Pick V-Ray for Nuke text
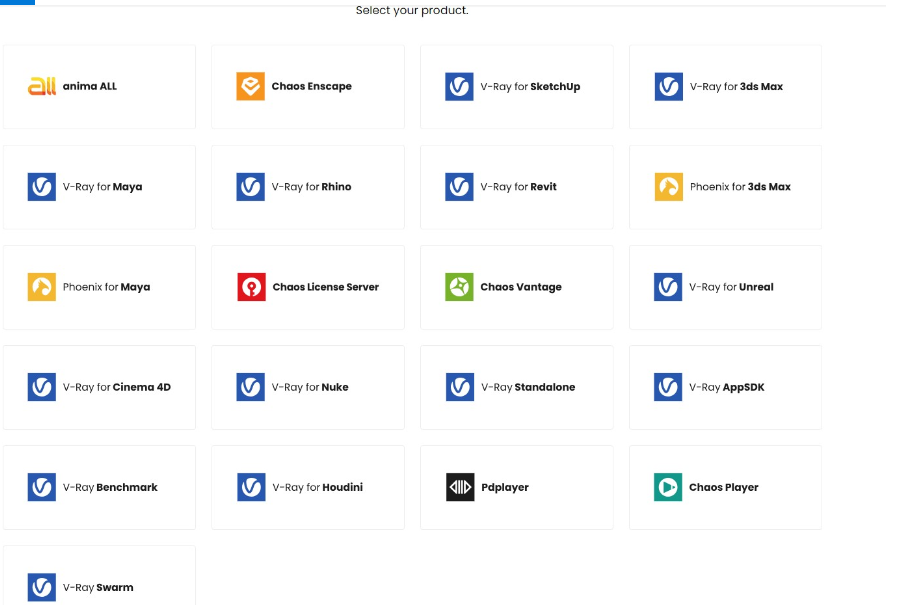This screenshot has width=907, height=605. point(310,387)
